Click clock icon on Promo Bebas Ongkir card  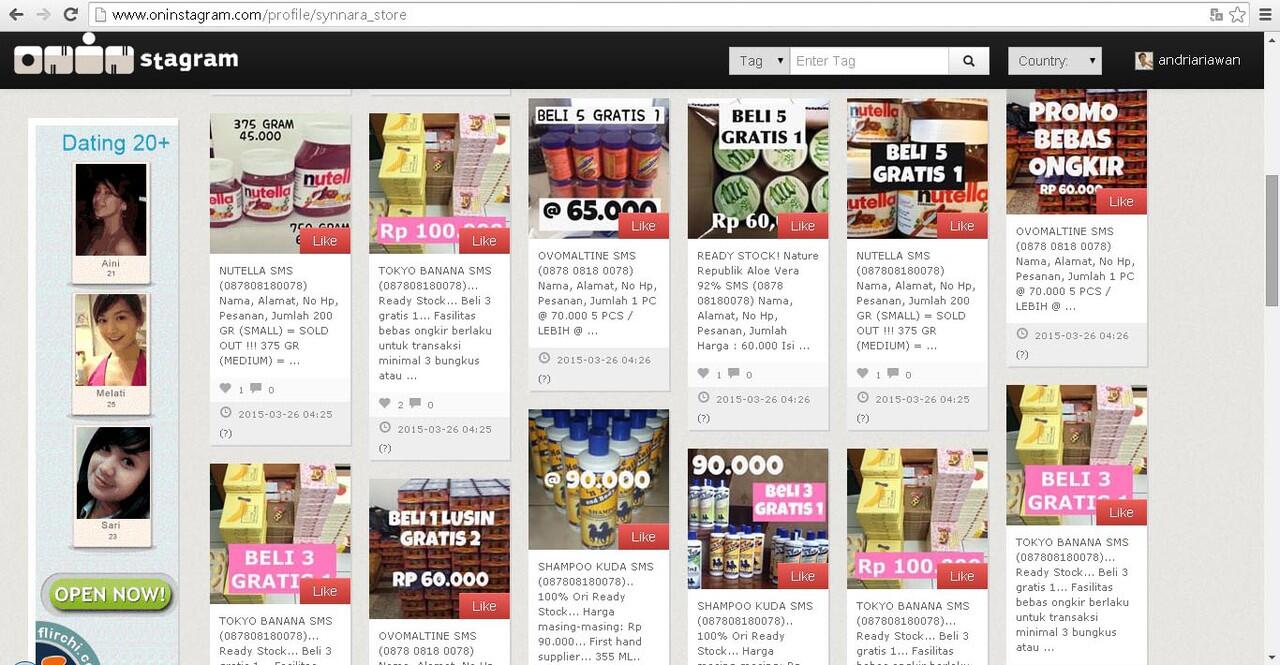pyautogui.click(x=1022, y=334)
